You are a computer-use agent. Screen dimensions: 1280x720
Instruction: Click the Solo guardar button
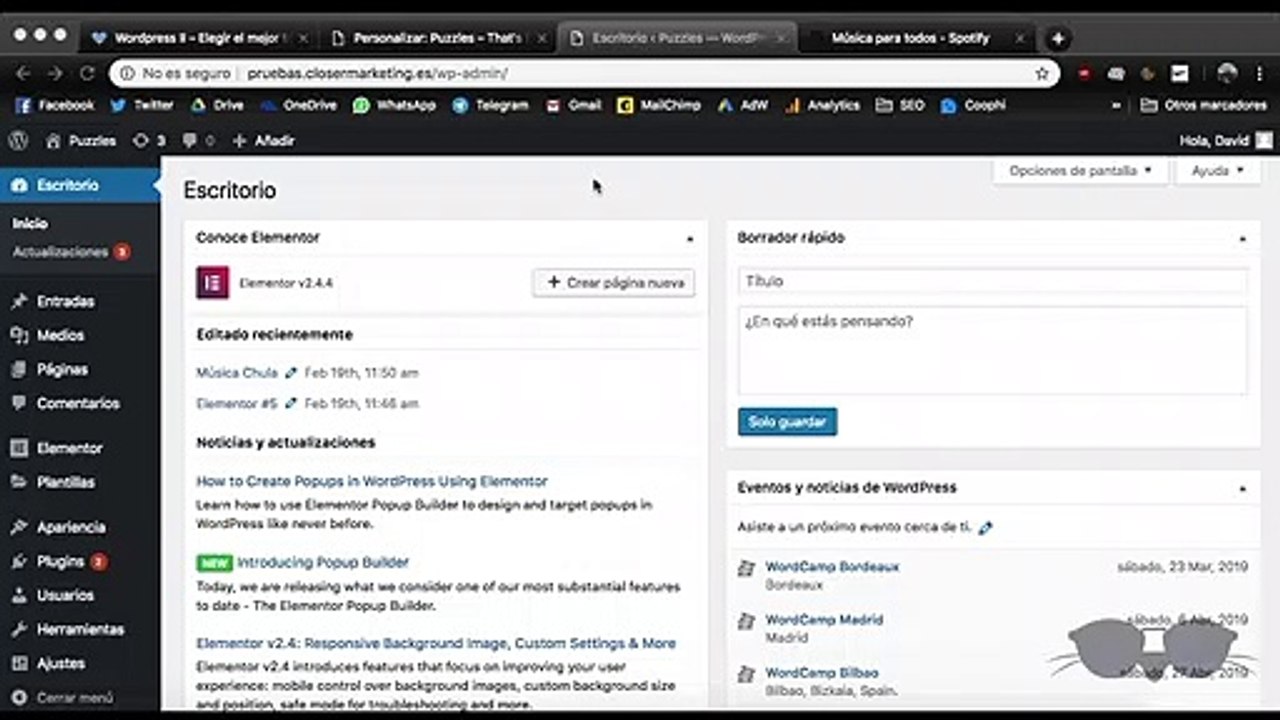point(787,422)
